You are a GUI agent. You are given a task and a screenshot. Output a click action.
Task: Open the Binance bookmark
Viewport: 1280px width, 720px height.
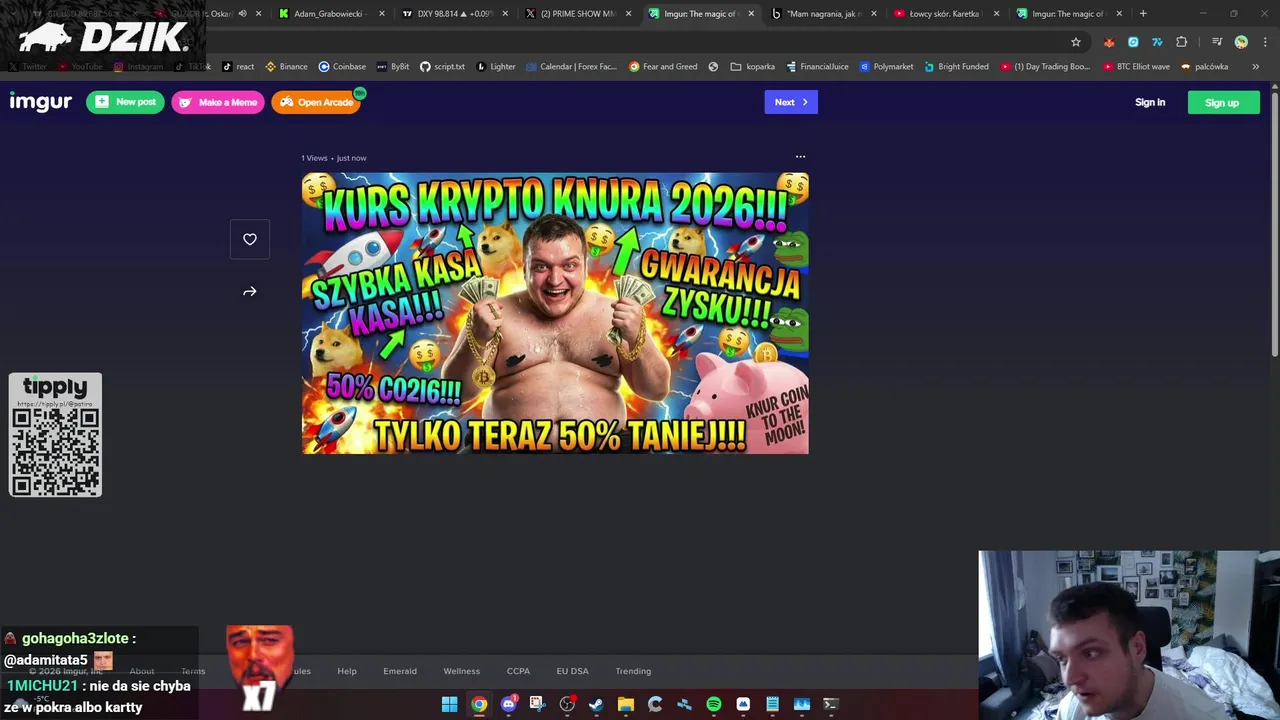point(286,67)
